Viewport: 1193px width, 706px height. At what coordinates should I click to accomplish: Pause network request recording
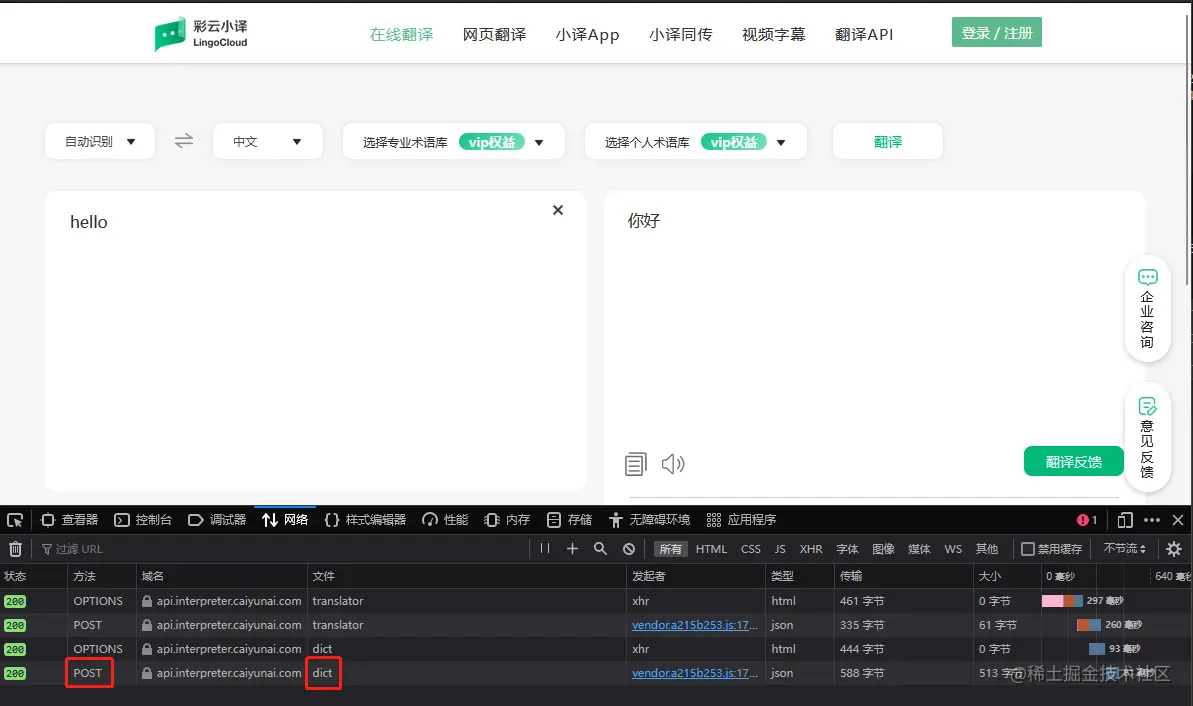point(544,548)
